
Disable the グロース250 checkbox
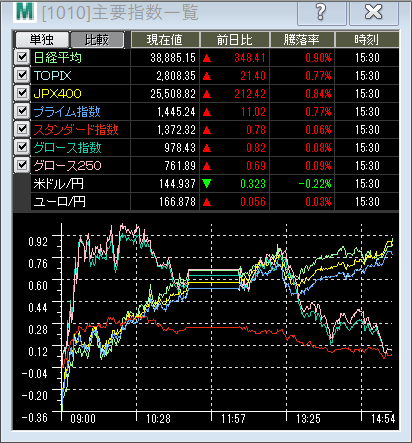pos(22,165)
